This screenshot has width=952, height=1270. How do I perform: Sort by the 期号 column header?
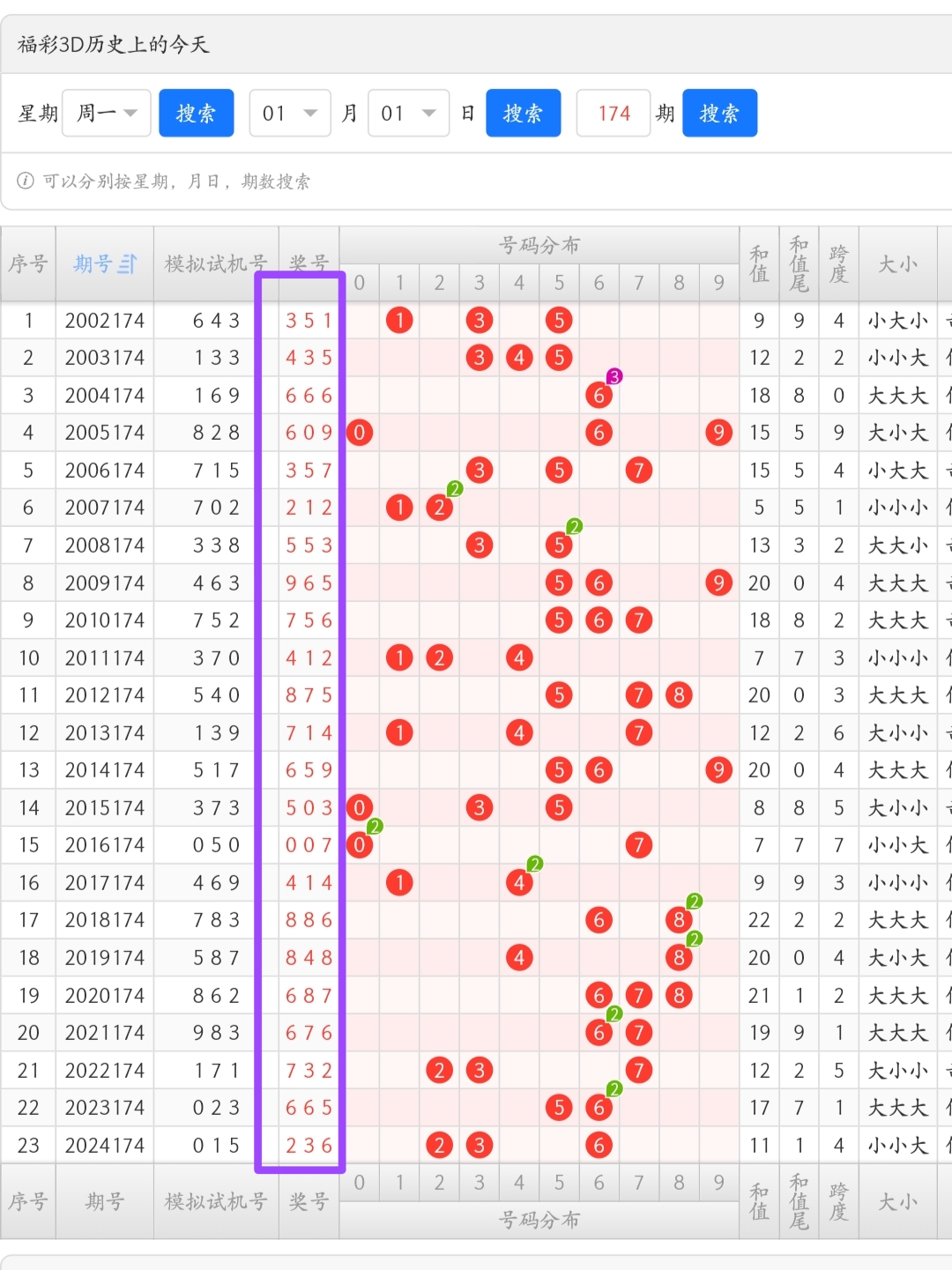coord(105,264)
